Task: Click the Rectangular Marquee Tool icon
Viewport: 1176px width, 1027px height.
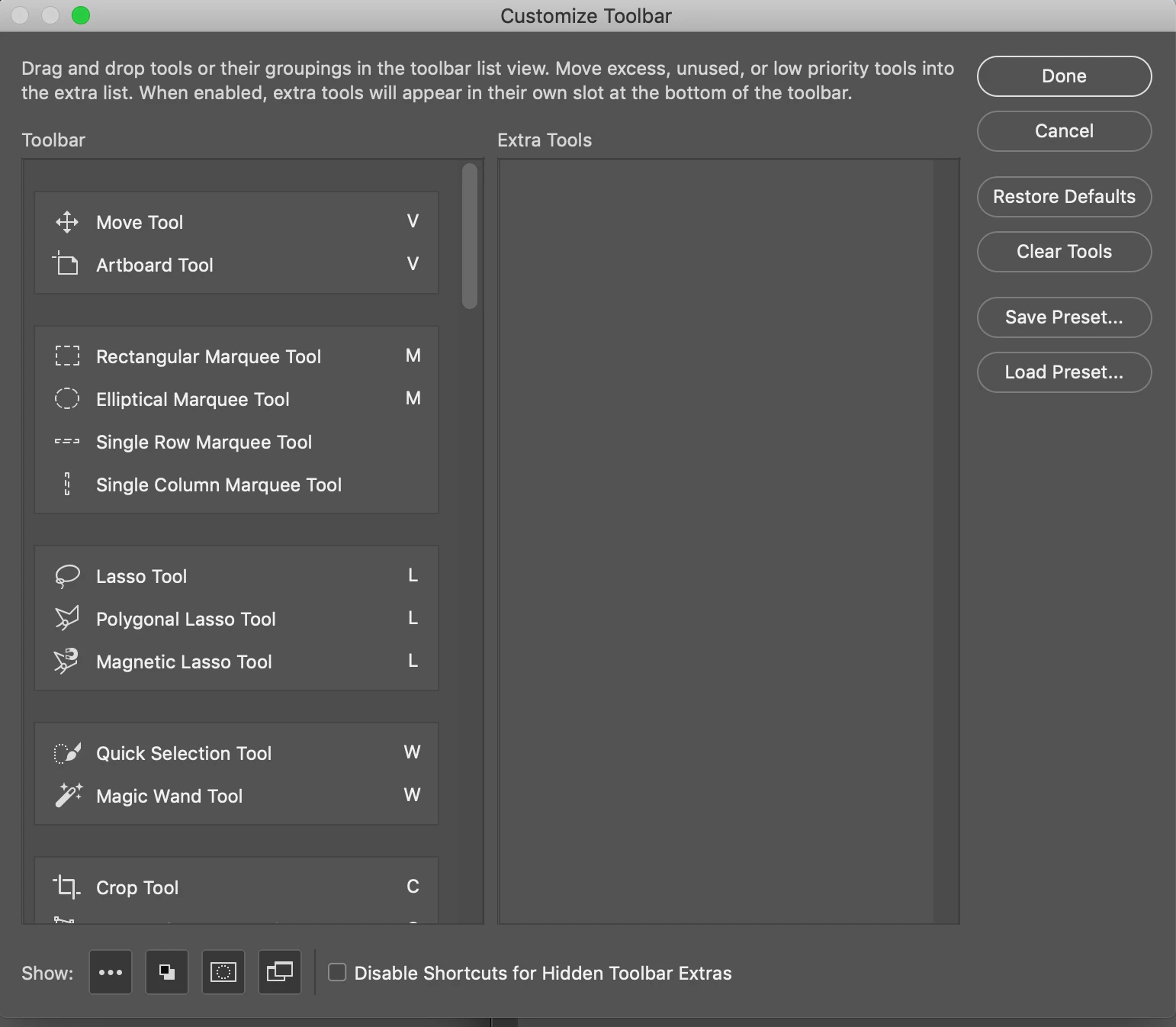Action: 67,356
